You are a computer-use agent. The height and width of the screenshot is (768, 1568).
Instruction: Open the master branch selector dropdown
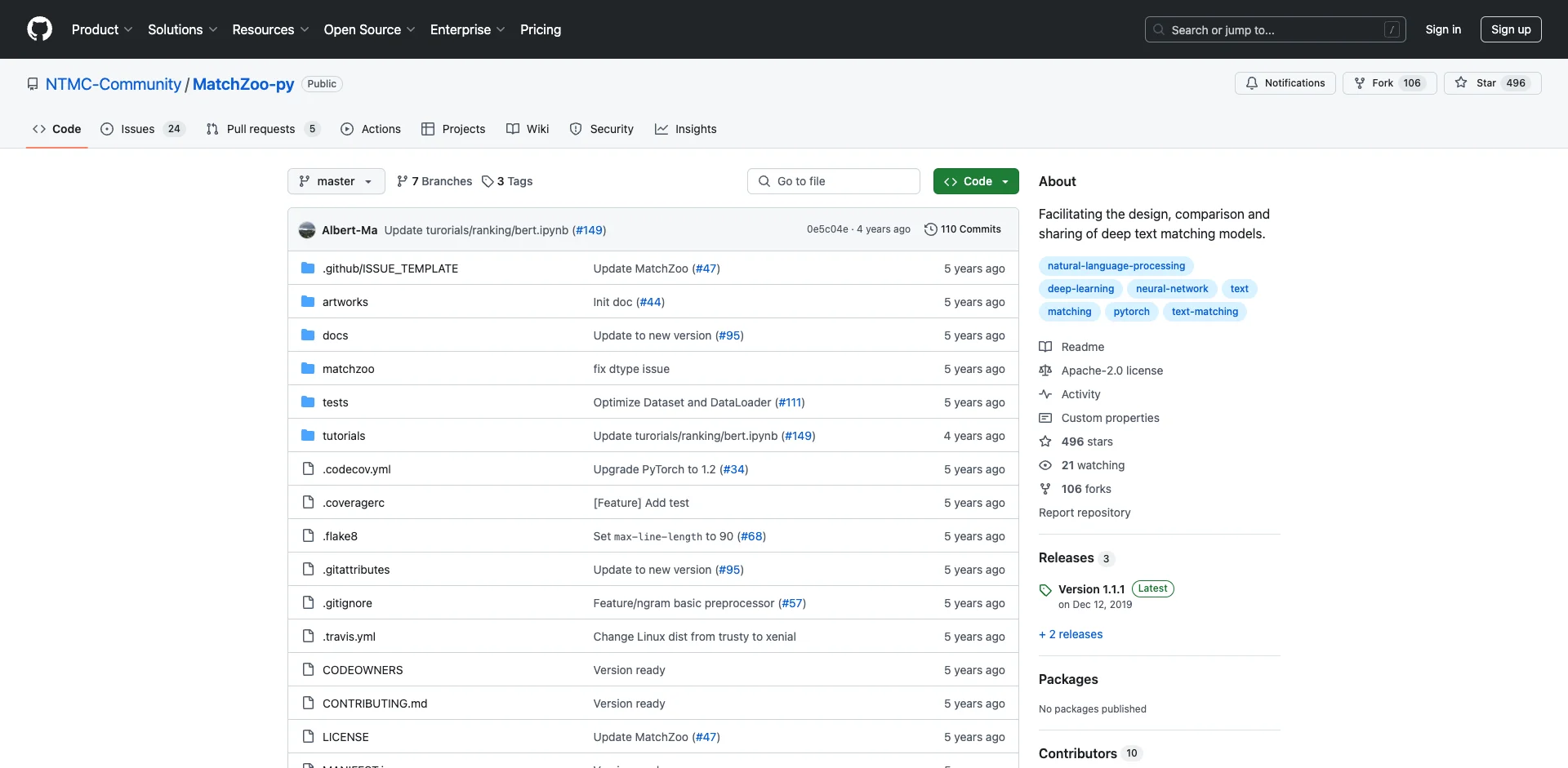pos(336,181)
